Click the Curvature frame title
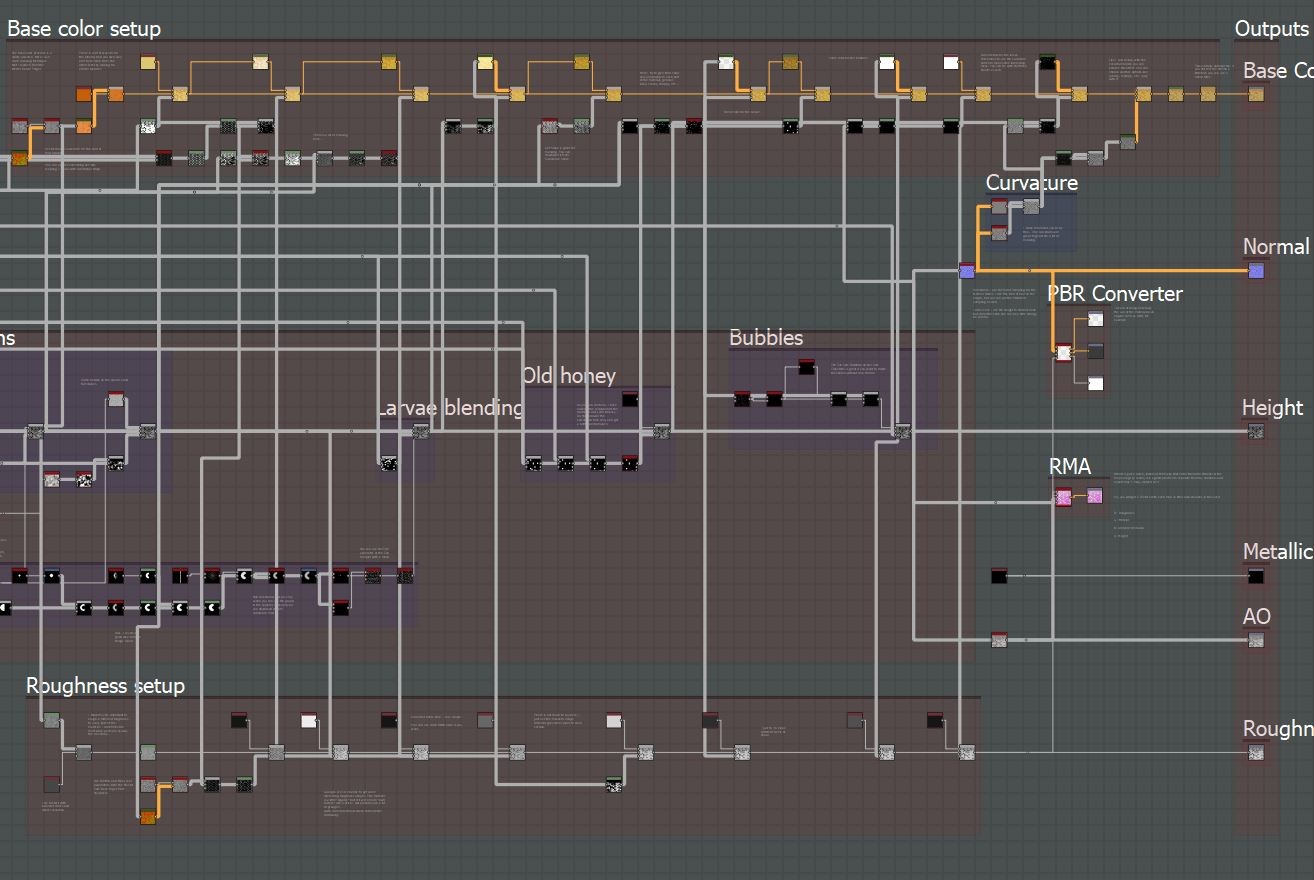This screenshot has width=1314, height=880. pos(1032,183)
